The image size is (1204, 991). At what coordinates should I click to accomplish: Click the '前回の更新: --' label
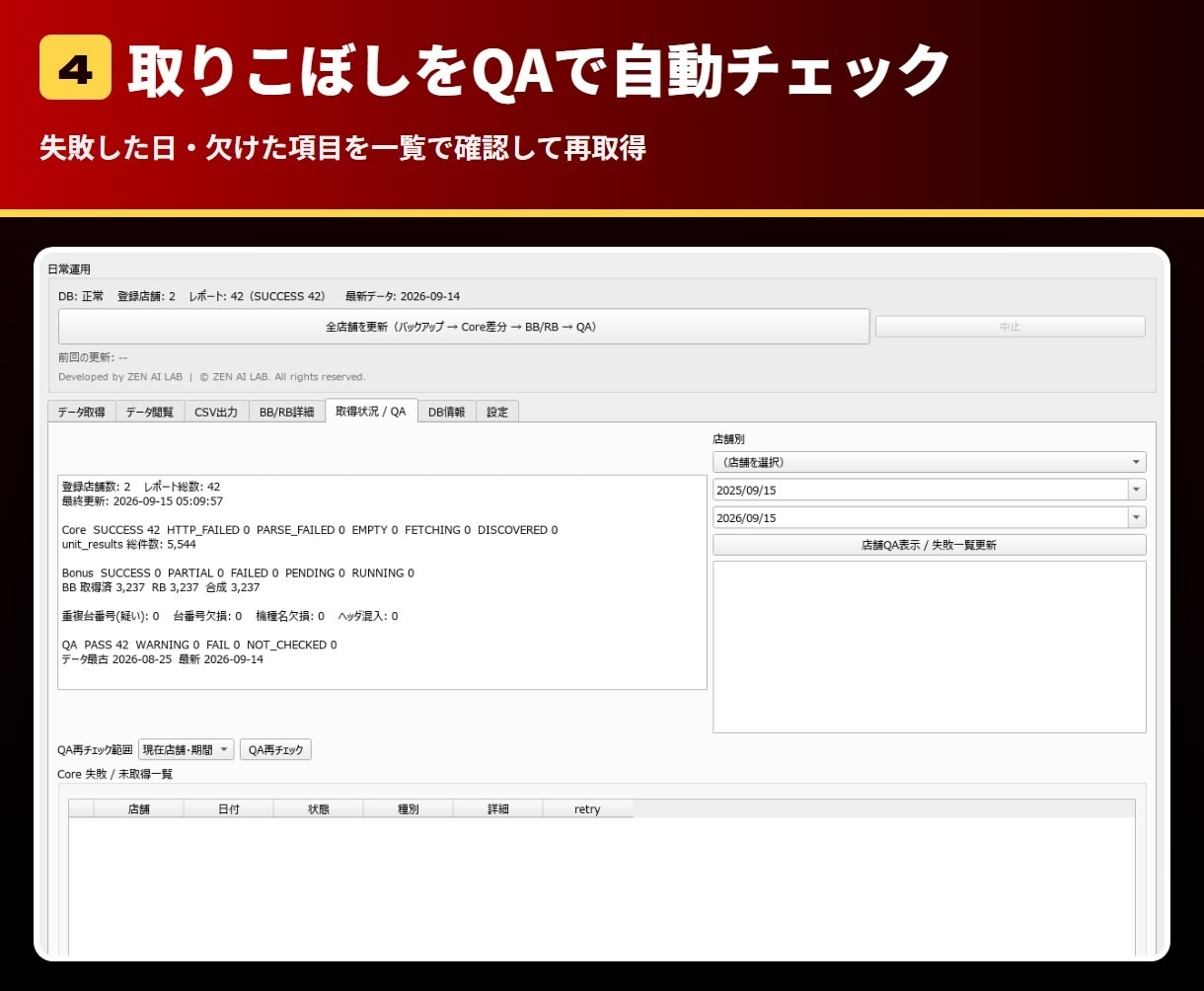click(93, 357)
